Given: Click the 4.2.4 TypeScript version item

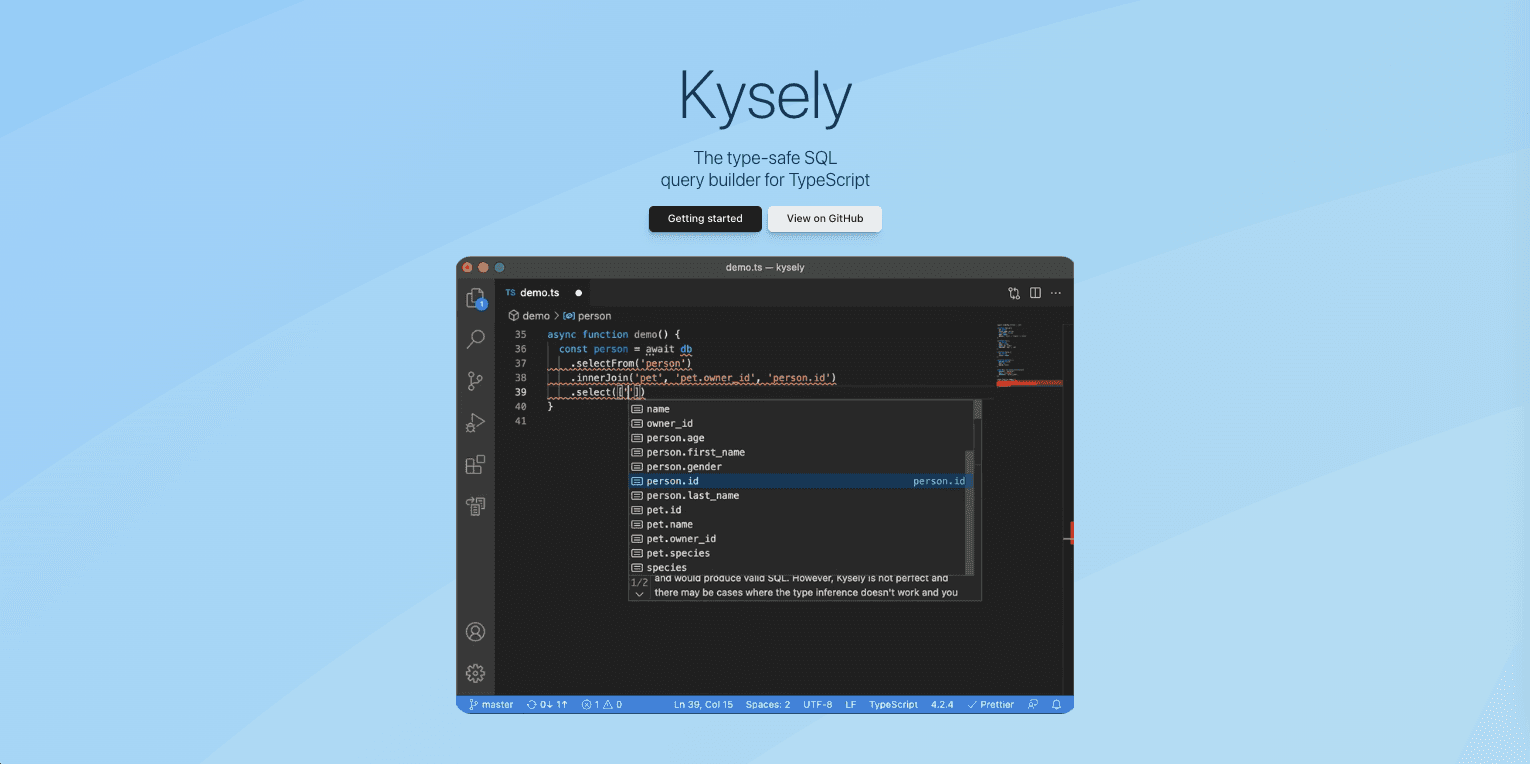Looking at the screenshot, I should 942,704.
